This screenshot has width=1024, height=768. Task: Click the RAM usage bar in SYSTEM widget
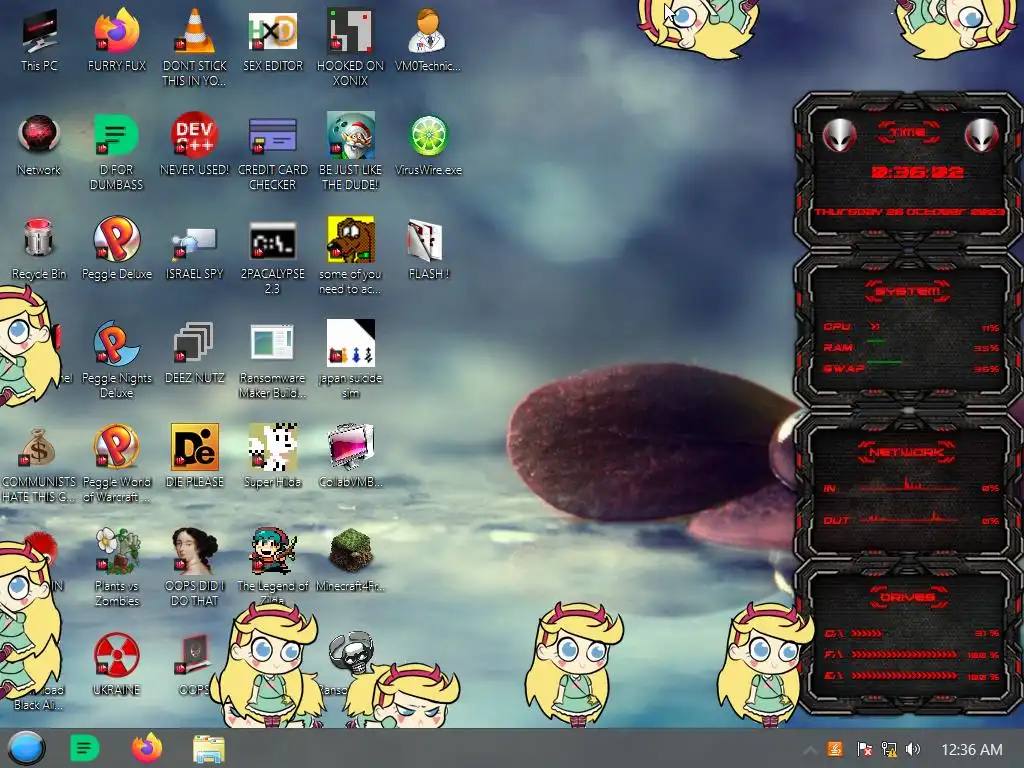click(877, 342)
